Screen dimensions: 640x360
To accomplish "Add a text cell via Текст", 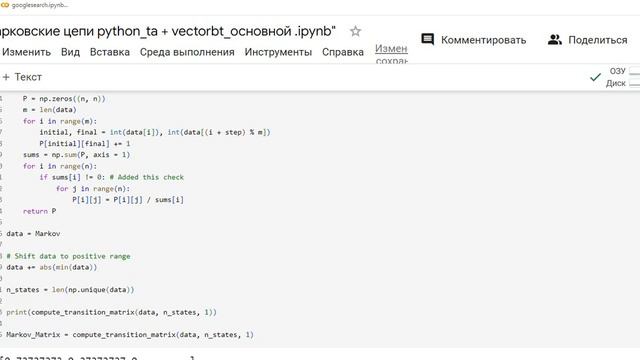I will 28,77.
